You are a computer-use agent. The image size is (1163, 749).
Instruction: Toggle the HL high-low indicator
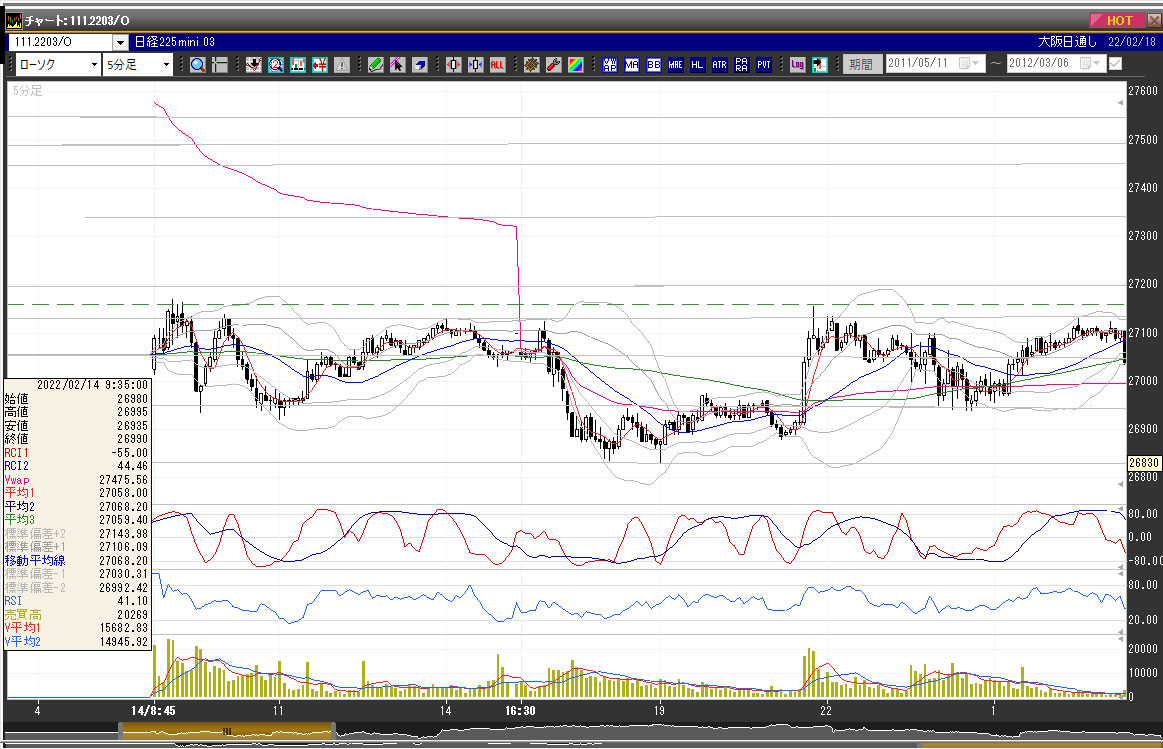[x=697, y=65]
